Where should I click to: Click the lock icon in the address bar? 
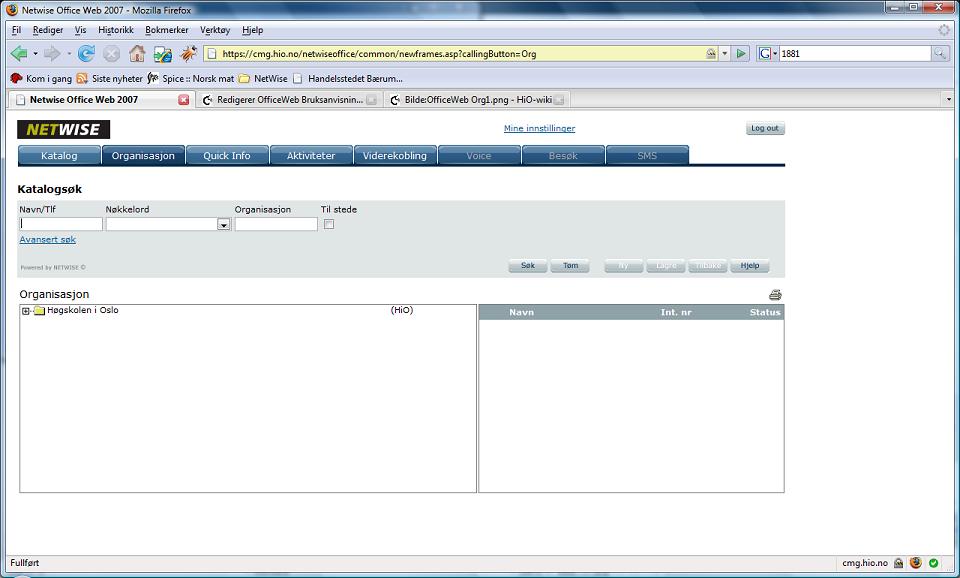click(x=711, y=54)
